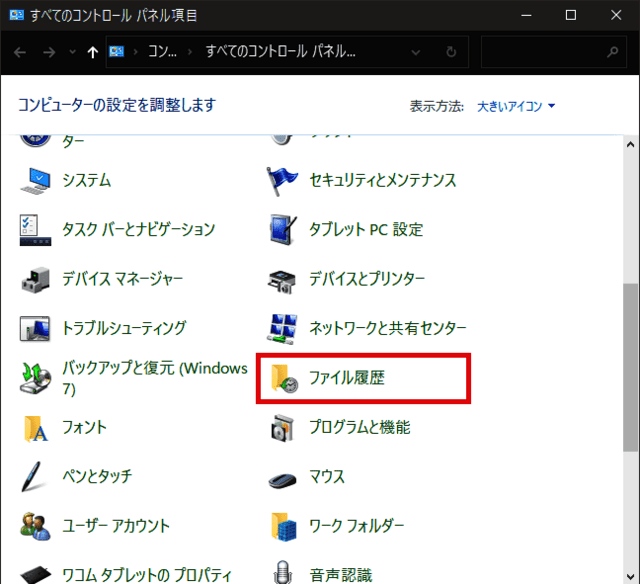
Task: Click the up directory arrow button
Action: point(93,52)
